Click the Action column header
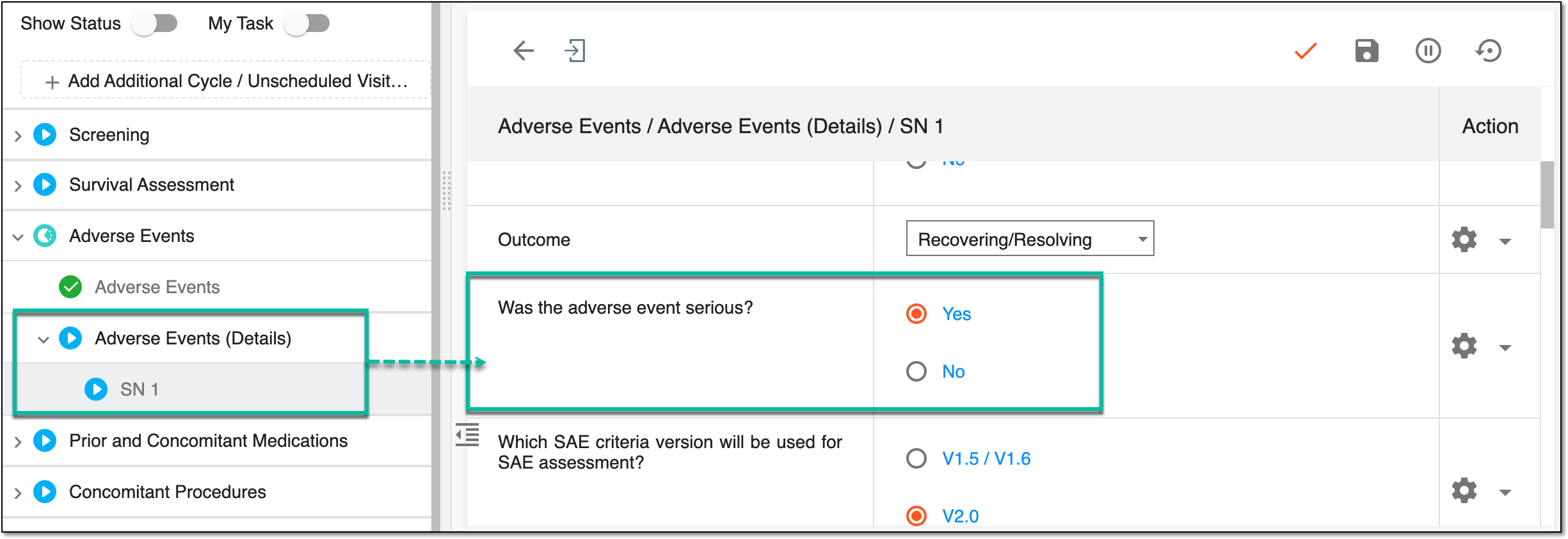Image resolution: width=1568 pixels, height=539 pixels. [1490, 126]
